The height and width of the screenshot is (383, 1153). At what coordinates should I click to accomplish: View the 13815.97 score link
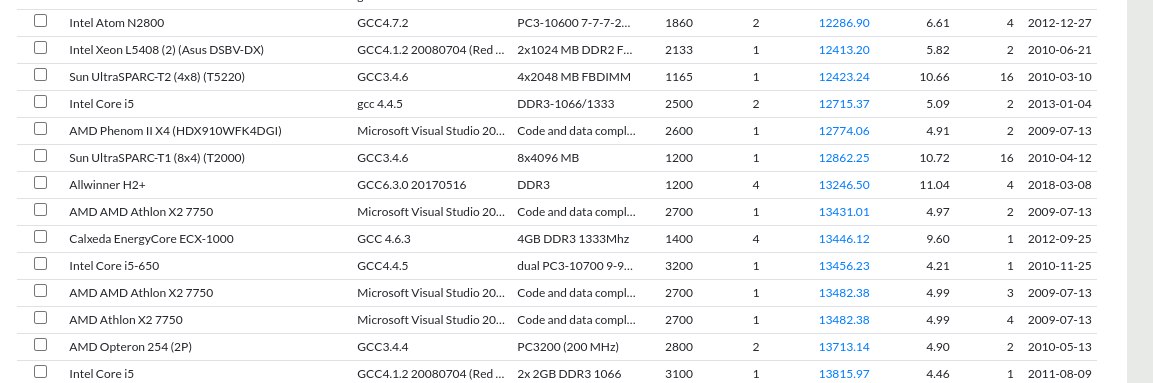[844, 373]
